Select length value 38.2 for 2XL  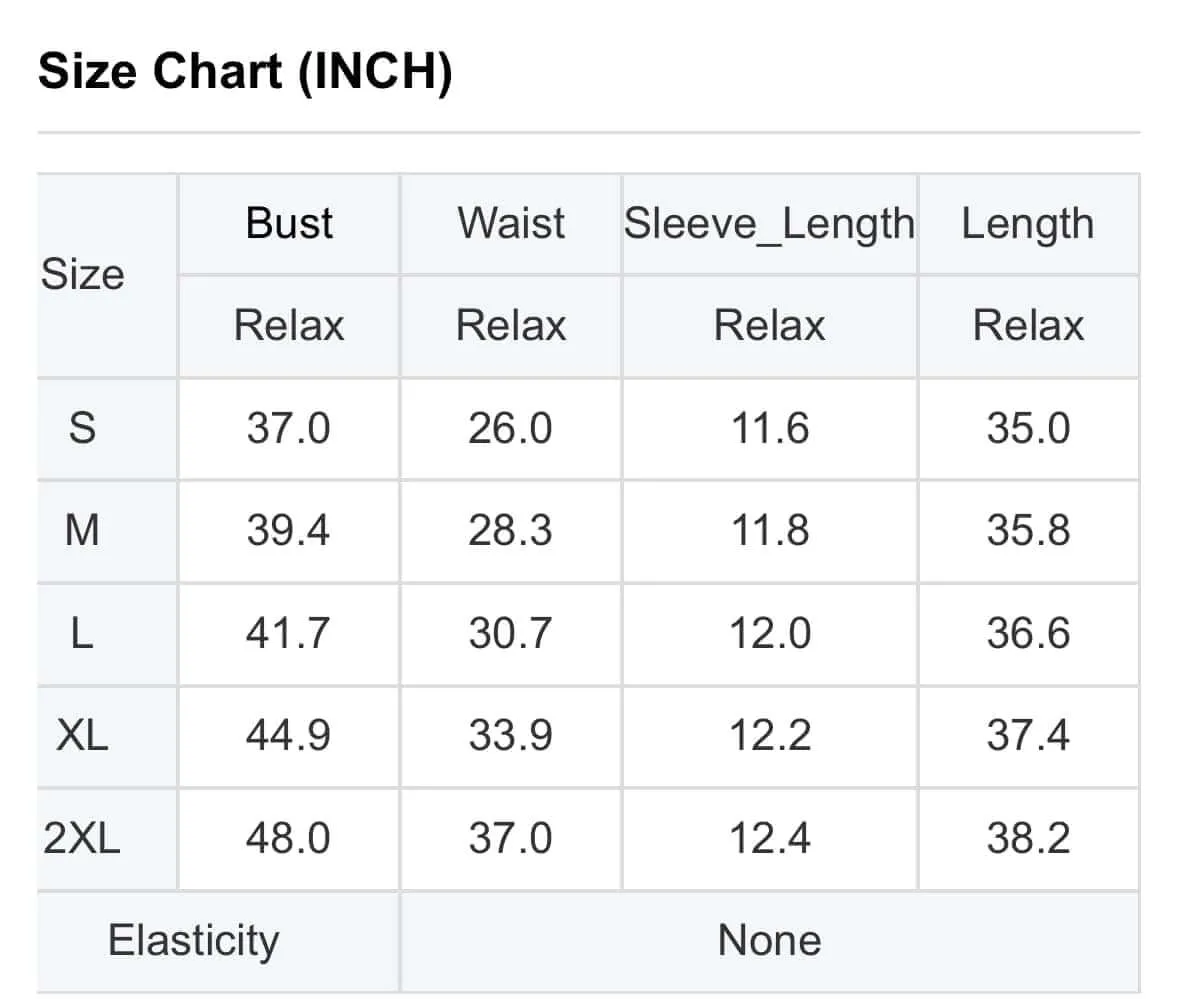point(1028,837)
